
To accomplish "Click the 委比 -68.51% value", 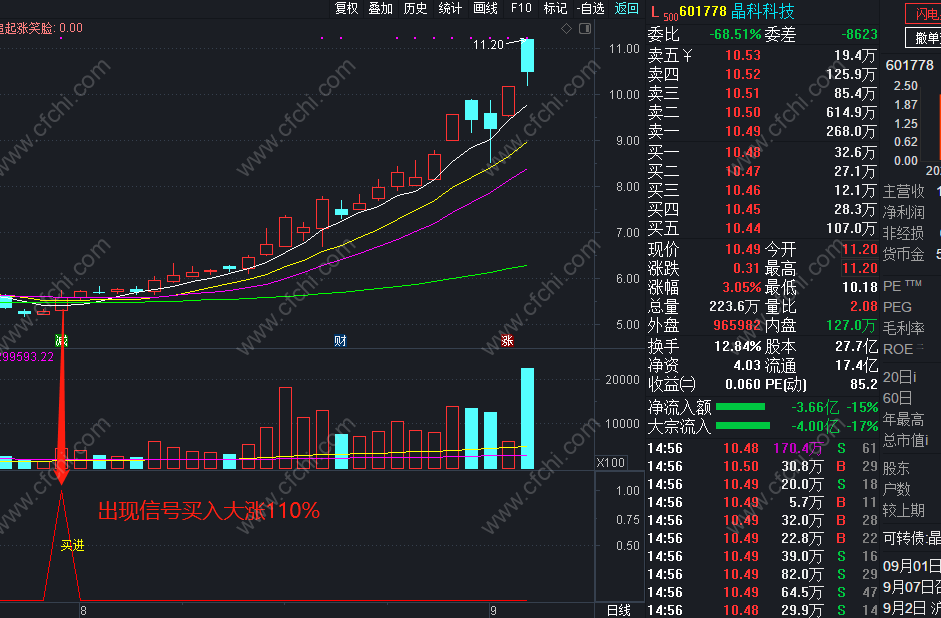I will click(735, 35).
